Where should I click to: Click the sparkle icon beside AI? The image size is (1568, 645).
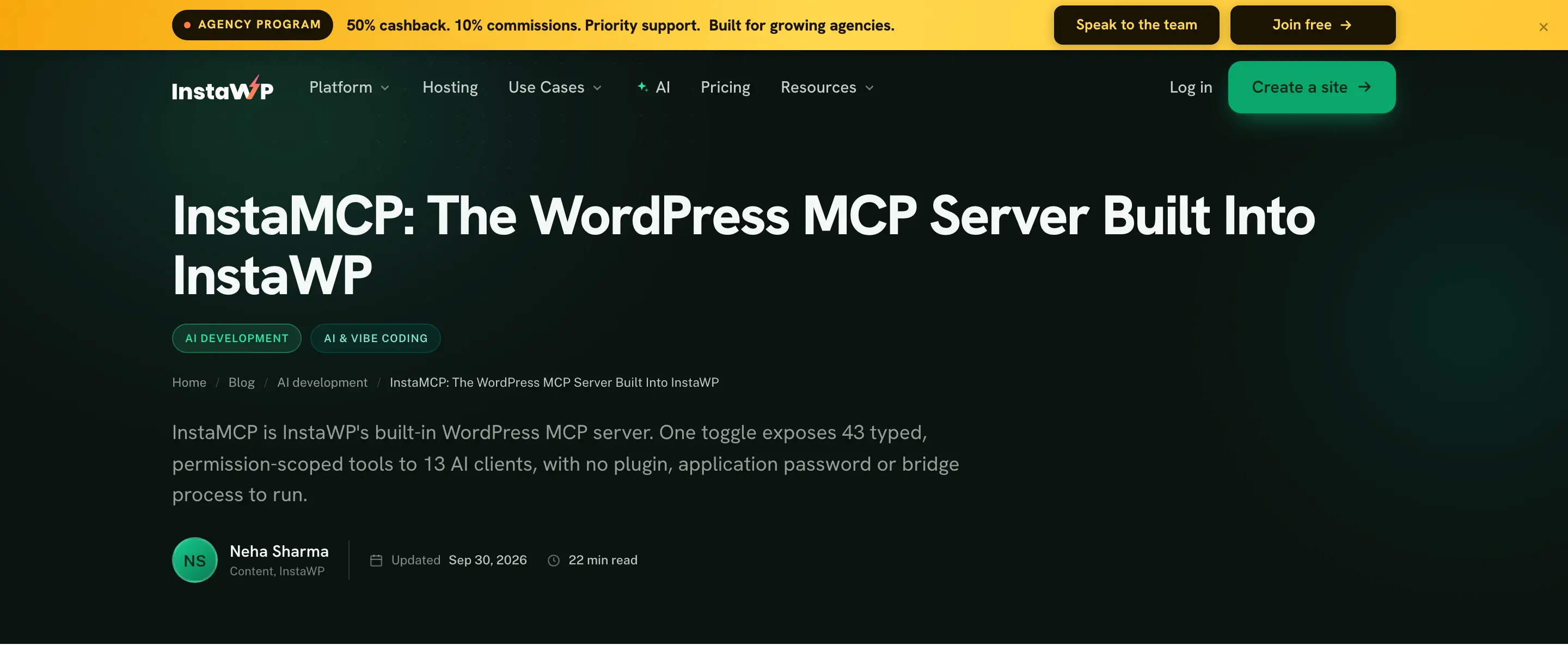tap(642, 87)
